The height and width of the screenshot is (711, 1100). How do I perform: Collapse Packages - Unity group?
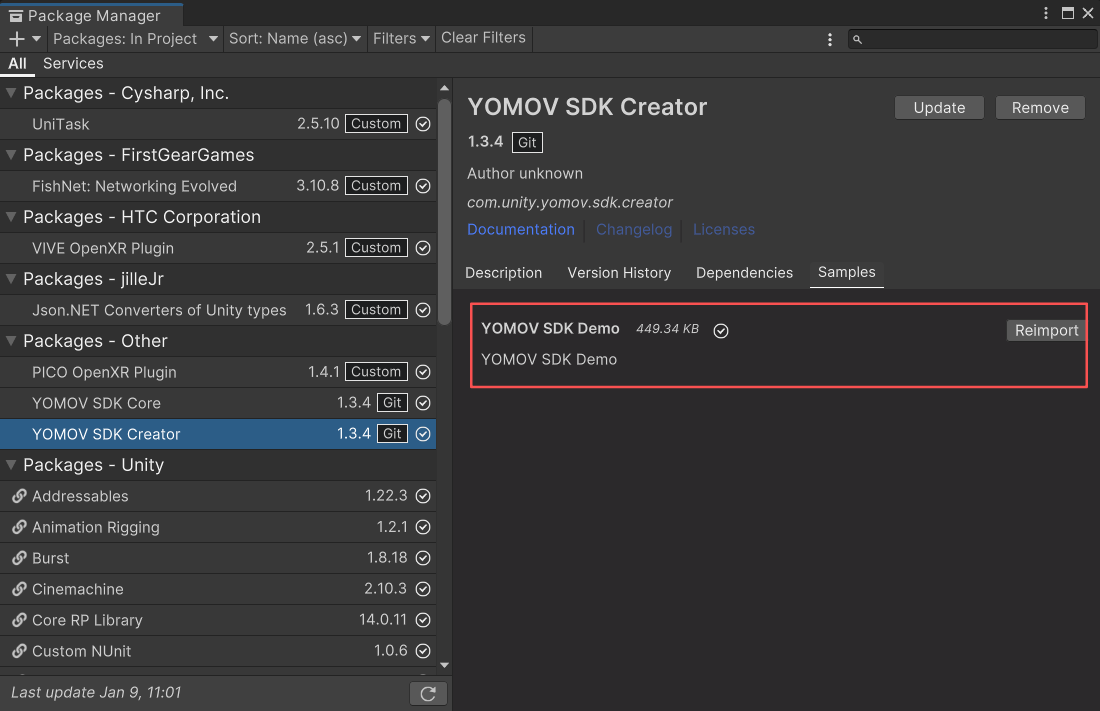point(11,465)
